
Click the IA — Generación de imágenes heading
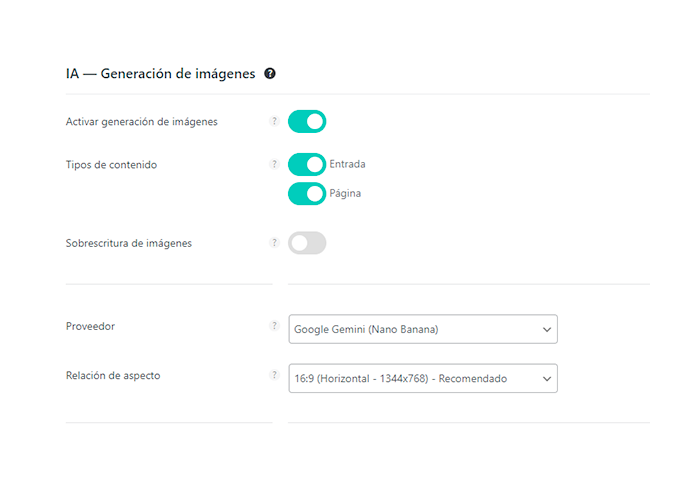pyautogui.click(x=160, y=74)
